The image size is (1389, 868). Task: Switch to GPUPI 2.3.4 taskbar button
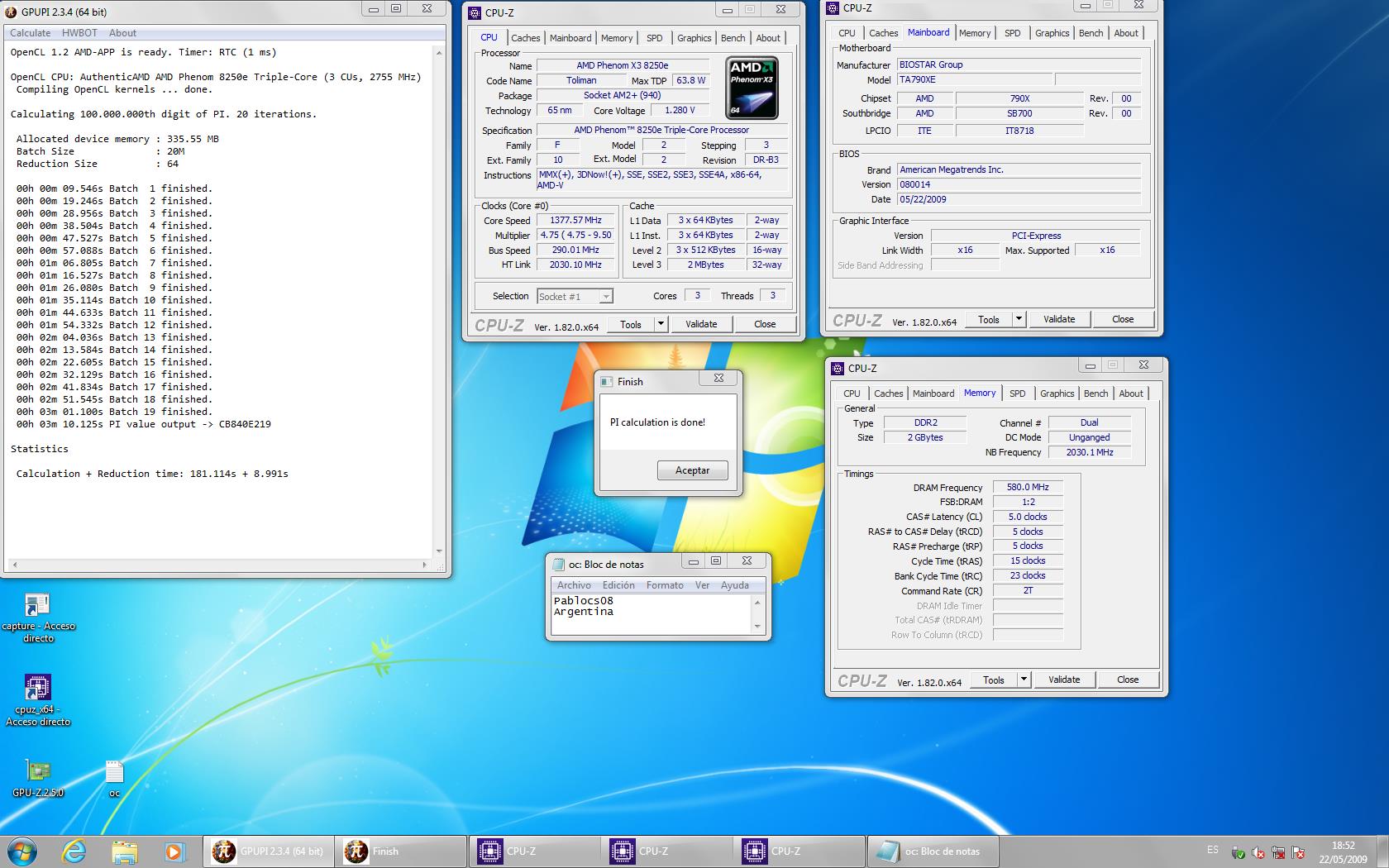pos(269,851)
